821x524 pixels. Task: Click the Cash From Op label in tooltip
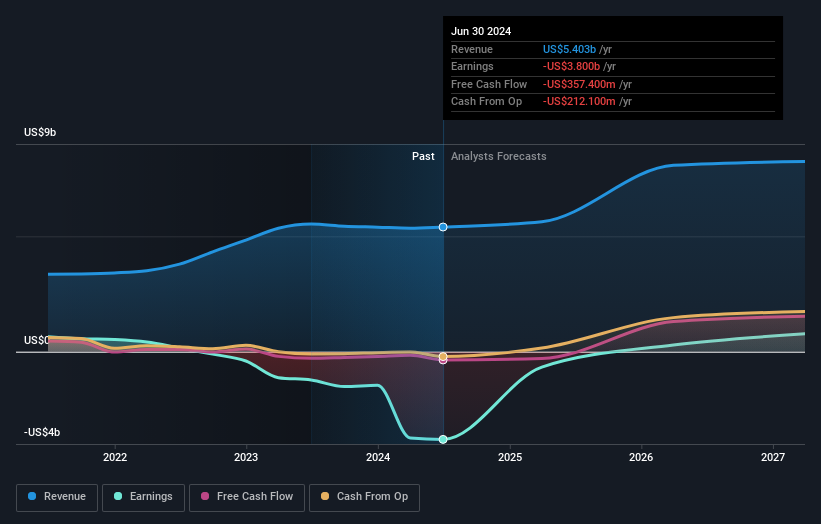pos(486,102)
